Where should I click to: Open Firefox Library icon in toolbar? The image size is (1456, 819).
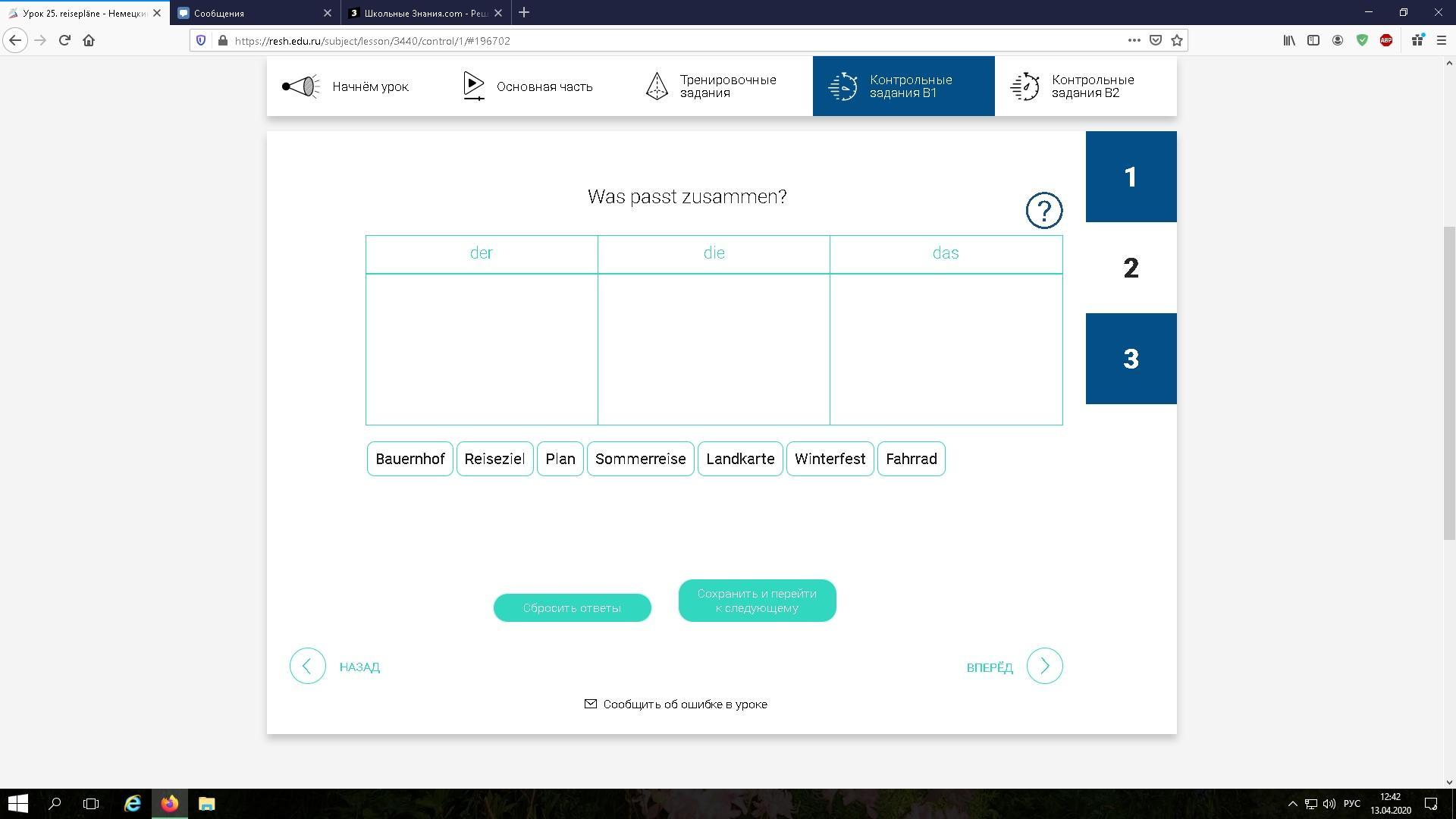(x=1288, y=41)
